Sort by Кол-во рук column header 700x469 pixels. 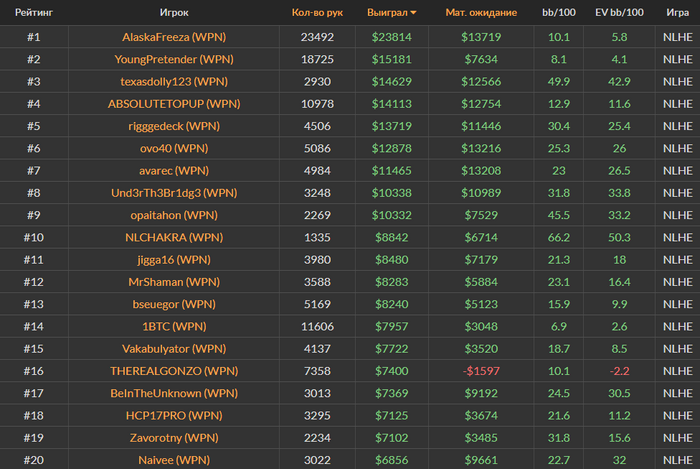pyautogui.click(x=317, y=12)
